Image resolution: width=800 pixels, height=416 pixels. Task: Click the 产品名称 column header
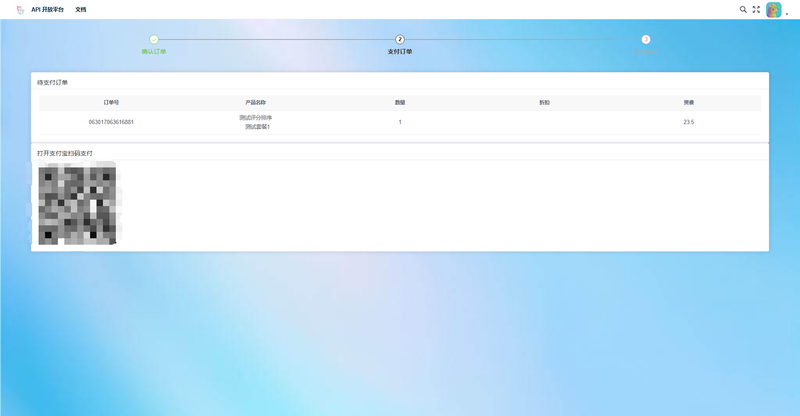point(256,103)
